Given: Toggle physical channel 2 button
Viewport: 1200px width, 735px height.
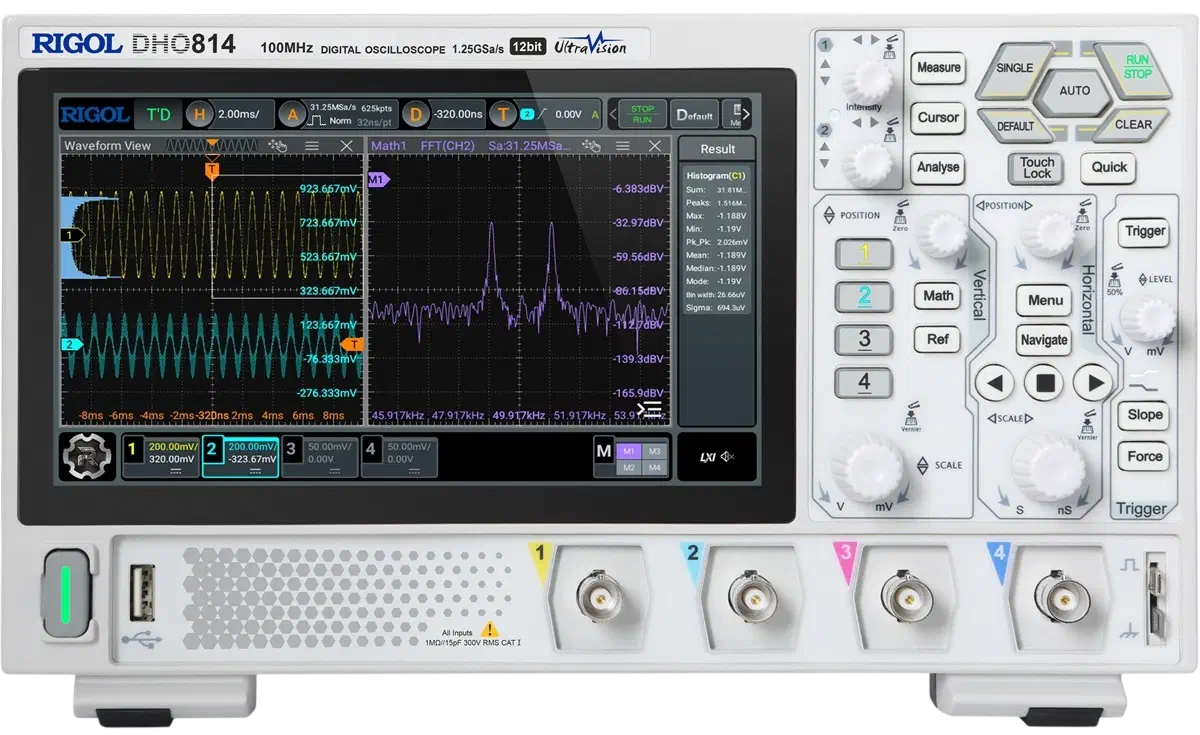Looking at the screenshot, I should 864,296.
